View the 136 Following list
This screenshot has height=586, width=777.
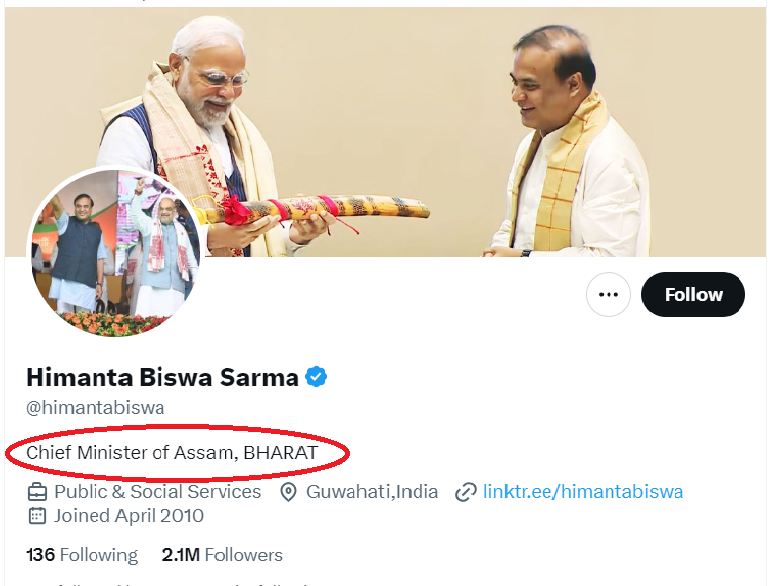[82, 555]
